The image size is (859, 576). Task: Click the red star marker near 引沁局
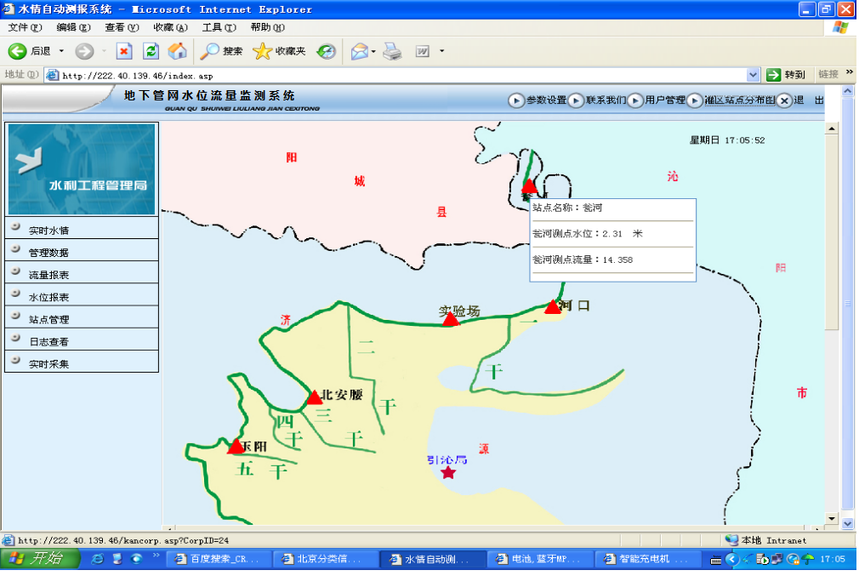(x=449, y=474)
